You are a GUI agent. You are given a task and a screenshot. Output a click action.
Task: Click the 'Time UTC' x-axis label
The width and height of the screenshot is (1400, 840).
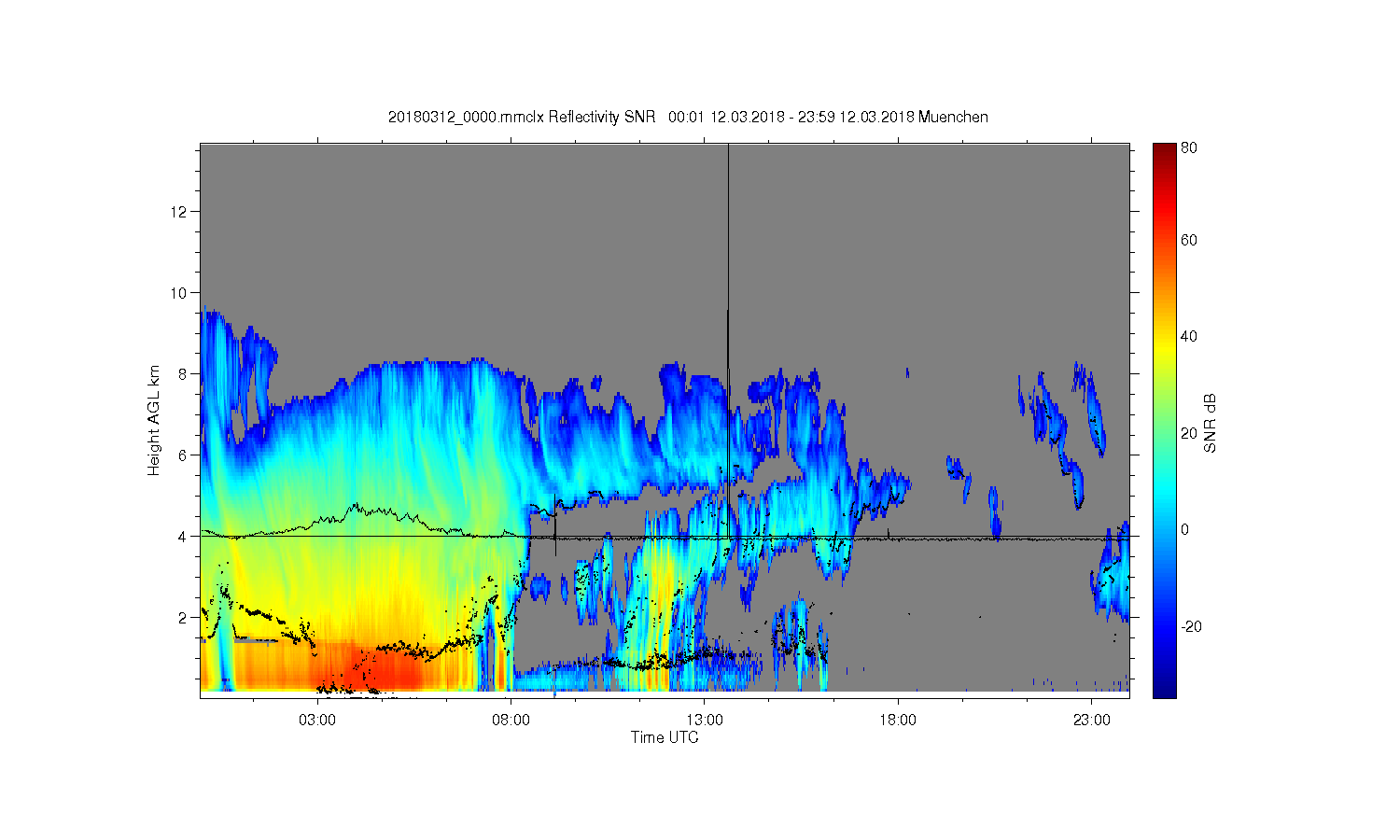tap(665, 737)
